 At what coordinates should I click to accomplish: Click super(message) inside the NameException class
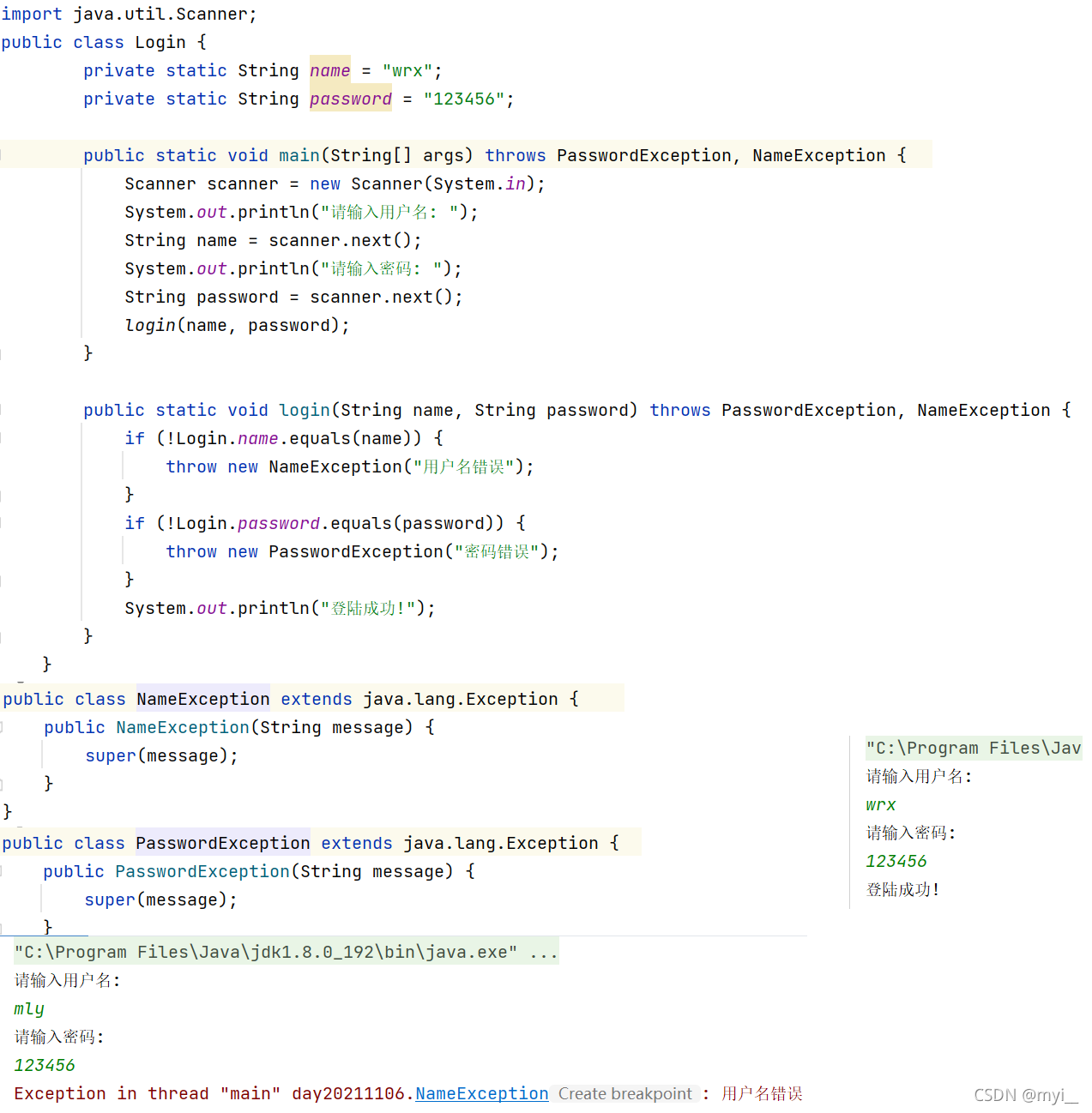pyautogui.click(x=161, y=755)
